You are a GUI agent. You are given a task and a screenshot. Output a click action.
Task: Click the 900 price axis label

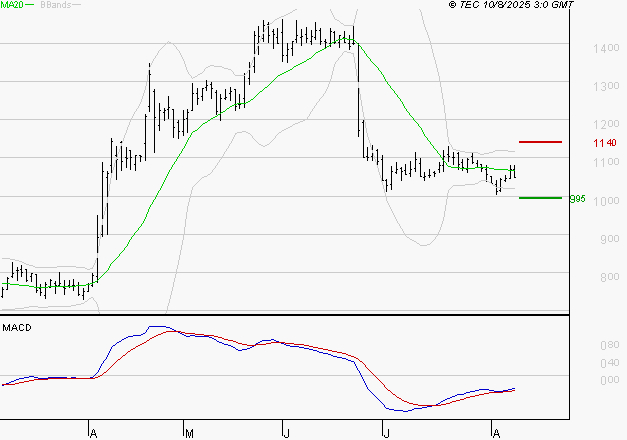[610, 239]
